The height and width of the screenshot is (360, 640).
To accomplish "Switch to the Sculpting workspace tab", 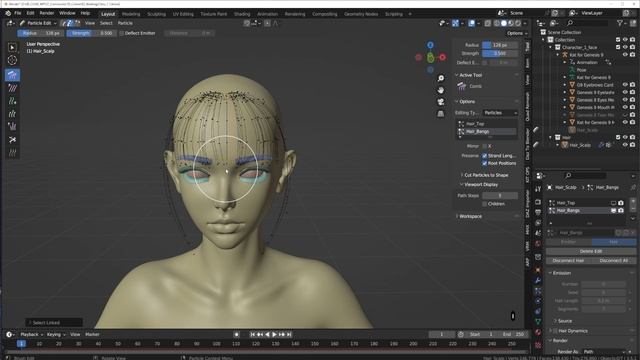I will tap(156, 14).
